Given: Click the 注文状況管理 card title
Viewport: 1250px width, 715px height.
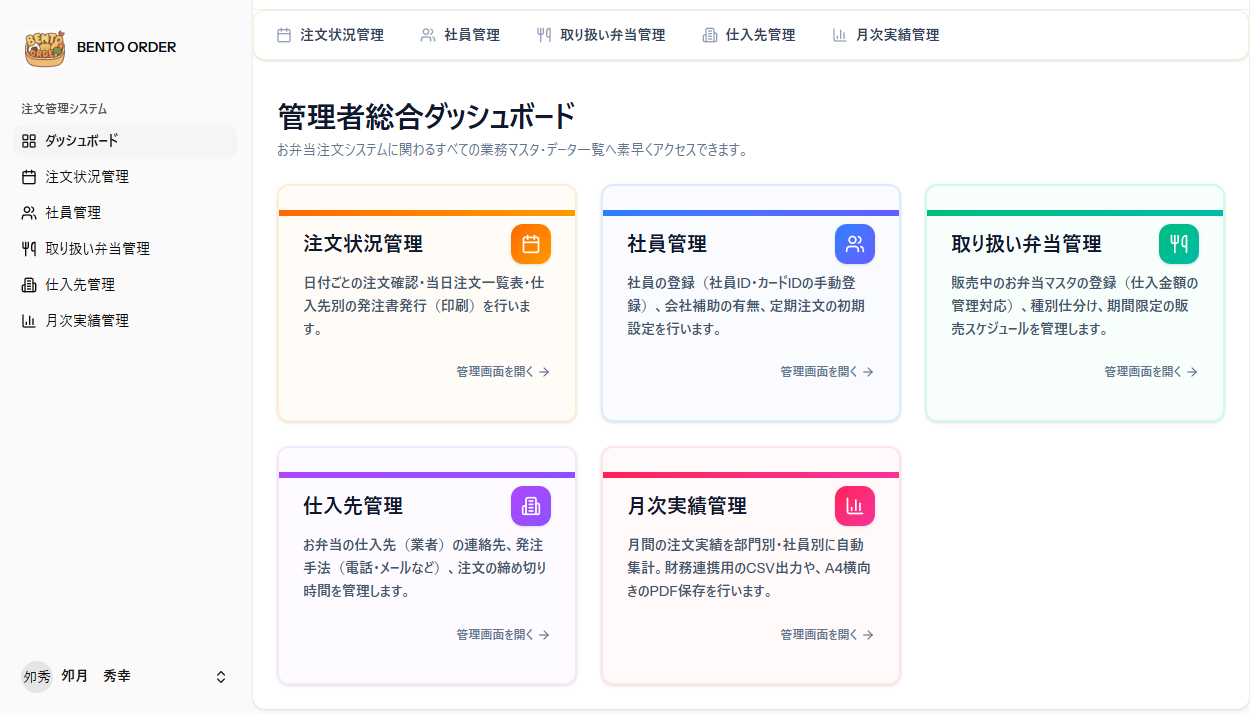Looking at the screenshot, I should tap(363, 244).
